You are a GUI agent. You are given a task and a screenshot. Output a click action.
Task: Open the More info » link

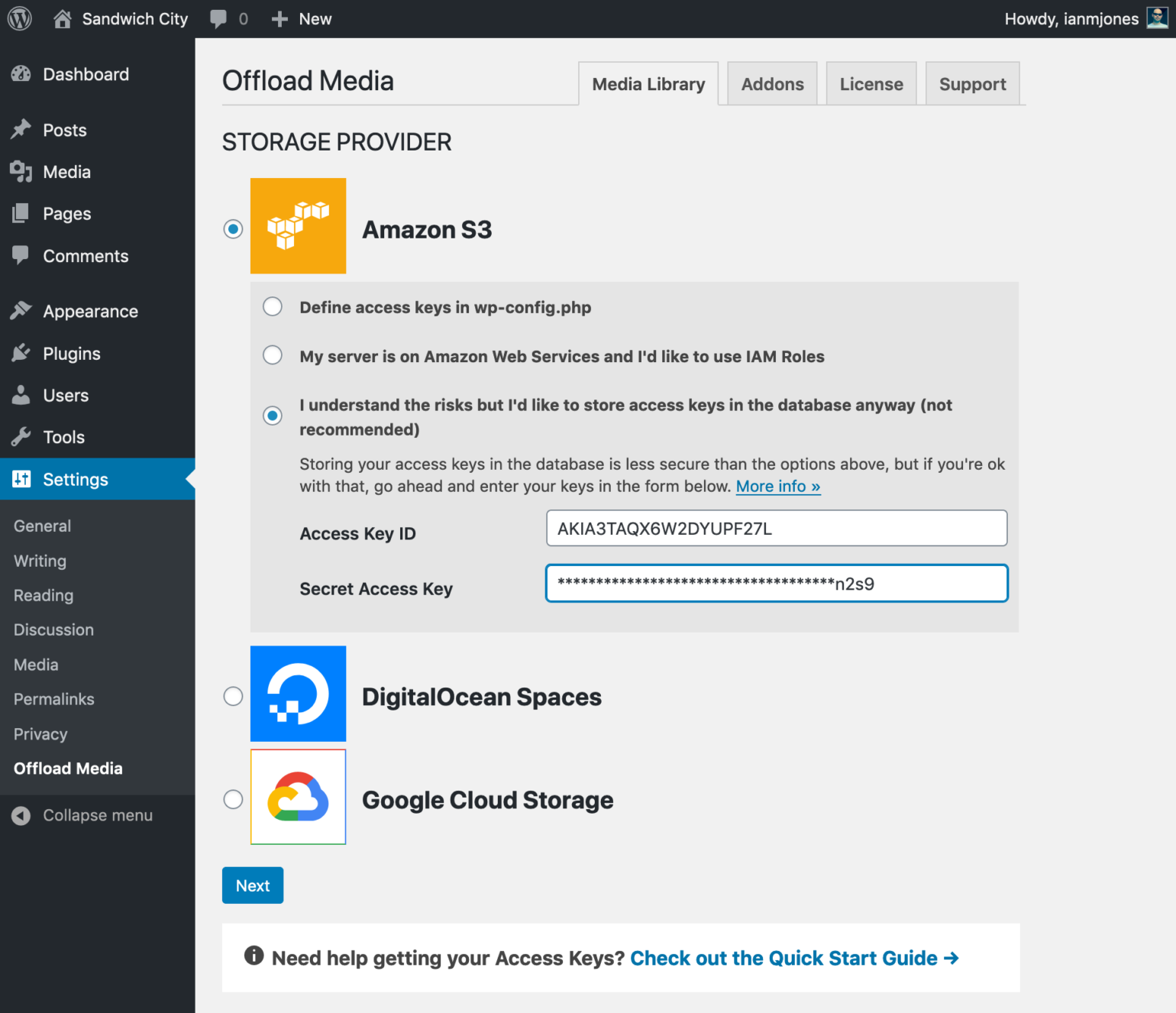(x=778, y=487)
